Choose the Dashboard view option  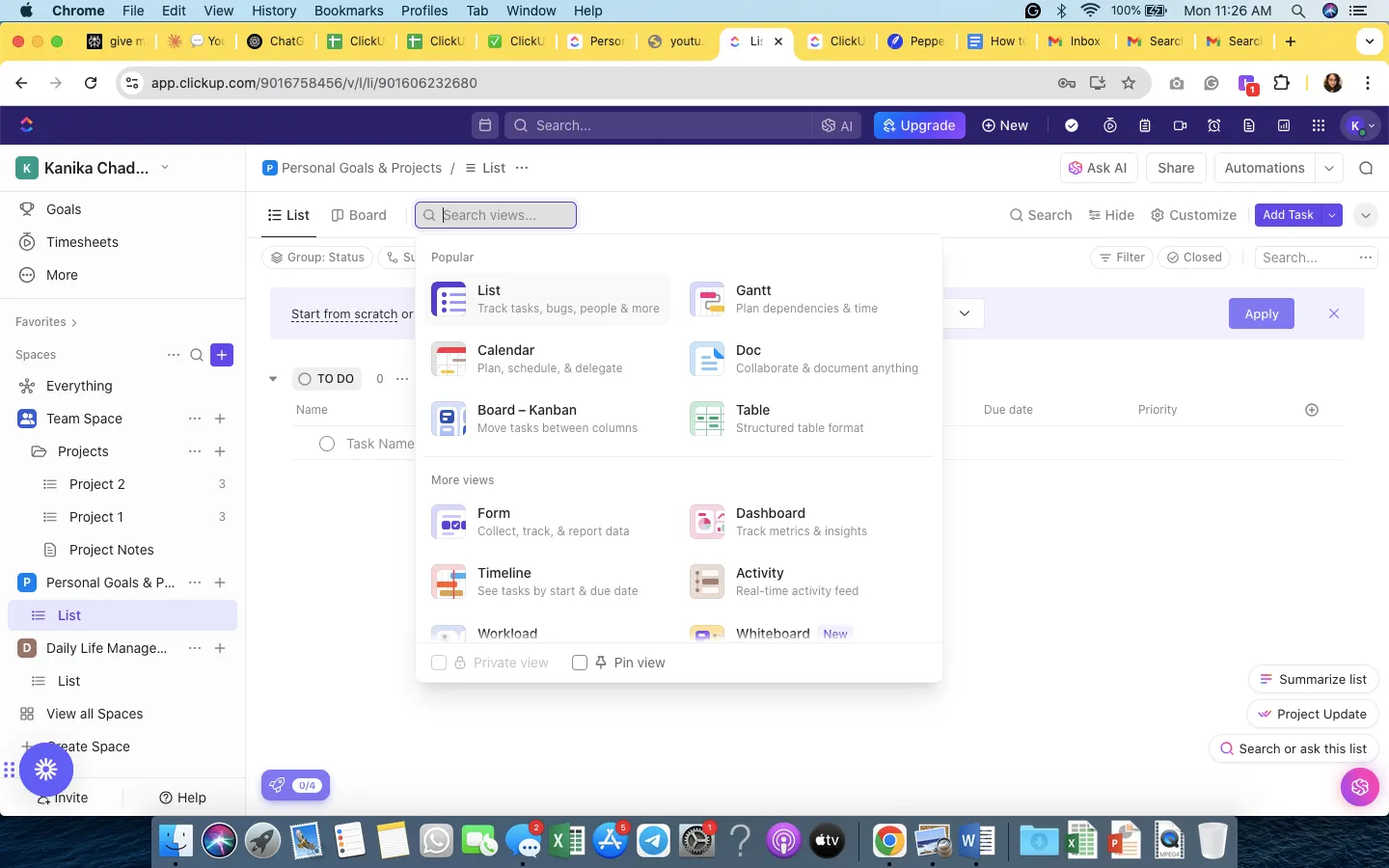[x=805, y=522]
